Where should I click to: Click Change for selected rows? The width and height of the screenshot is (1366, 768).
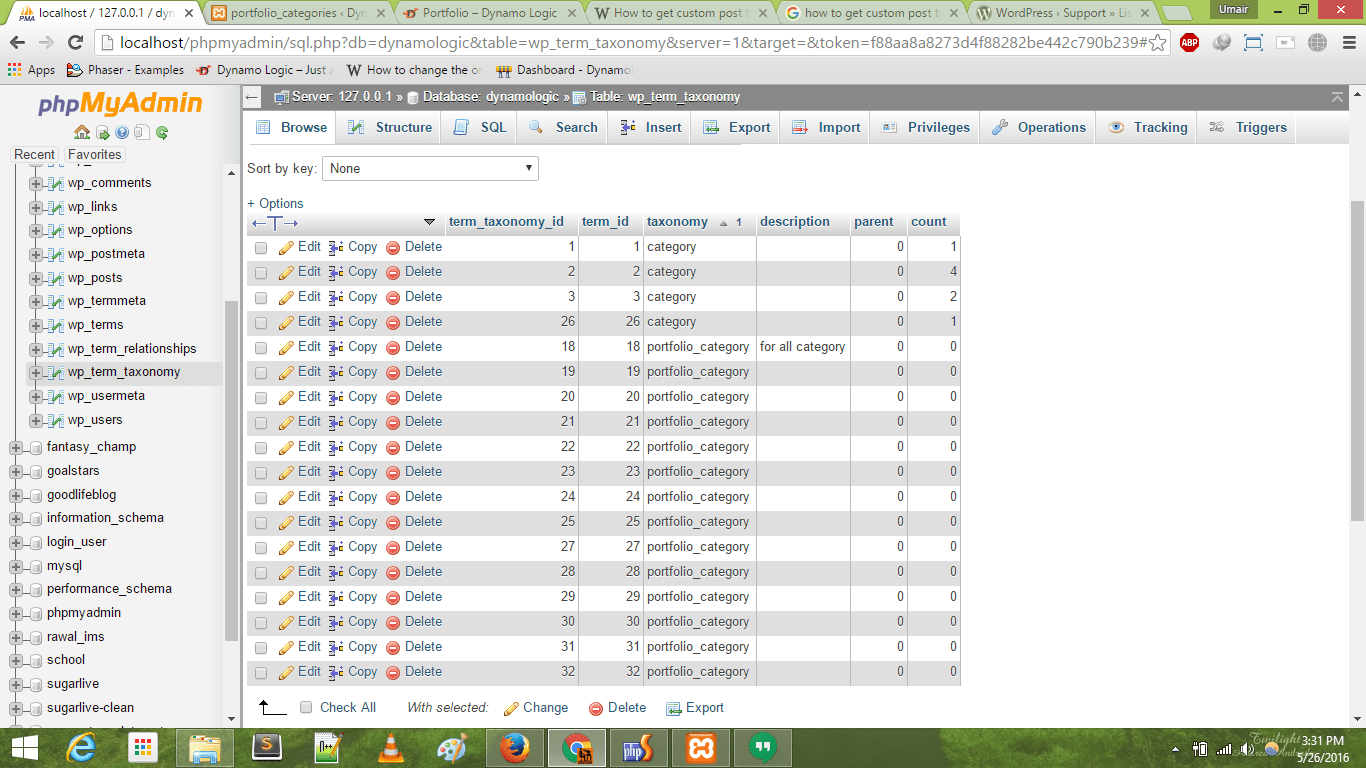(x=536, y=707)
